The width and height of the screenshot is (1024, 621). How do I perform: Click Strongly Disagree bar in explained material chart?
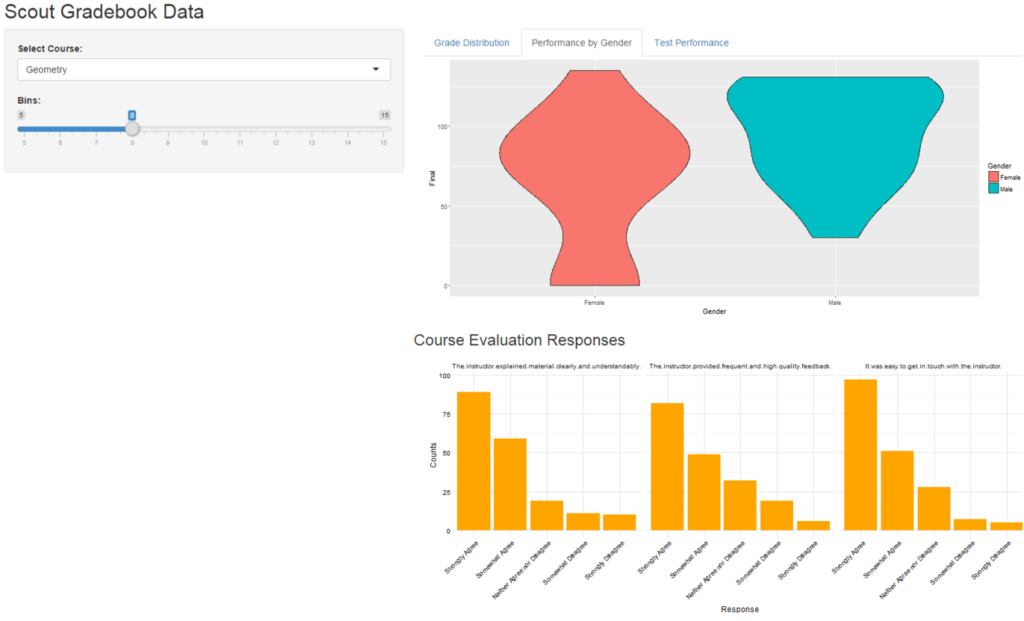[x=619, y=522]
